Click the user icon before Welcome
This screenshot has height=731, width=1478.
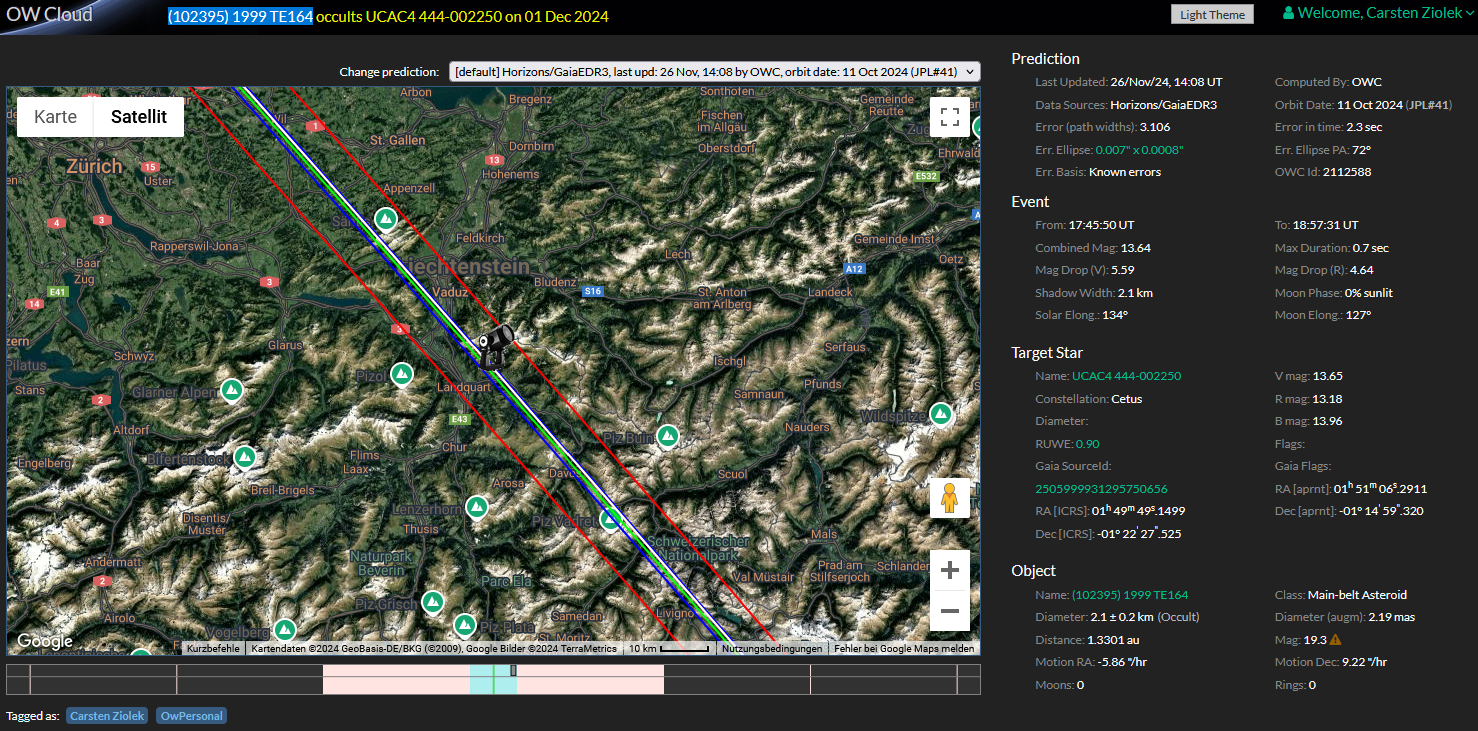coord(1289,13)
